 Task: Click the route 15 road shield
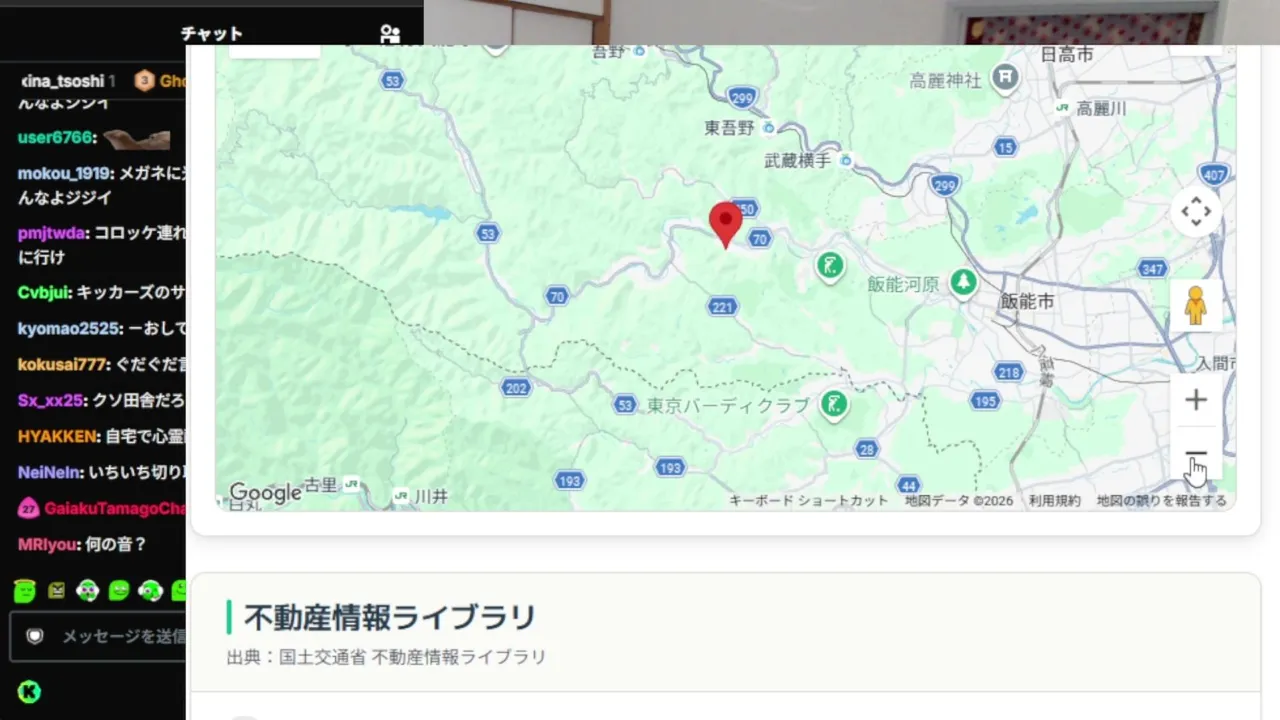(x=1005, y=147)
